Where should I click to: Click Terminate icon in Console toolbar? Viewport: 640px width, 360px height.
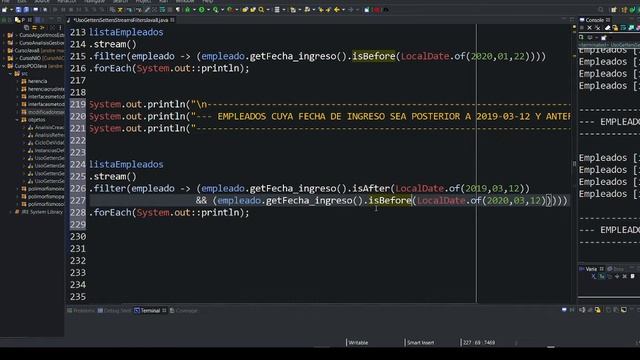tap(582, 28)
